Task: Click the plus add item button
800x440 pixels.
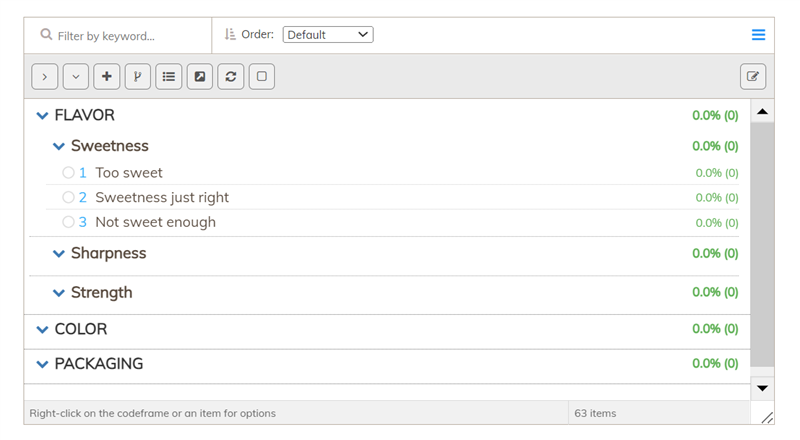Action: (x=107, y=77)
